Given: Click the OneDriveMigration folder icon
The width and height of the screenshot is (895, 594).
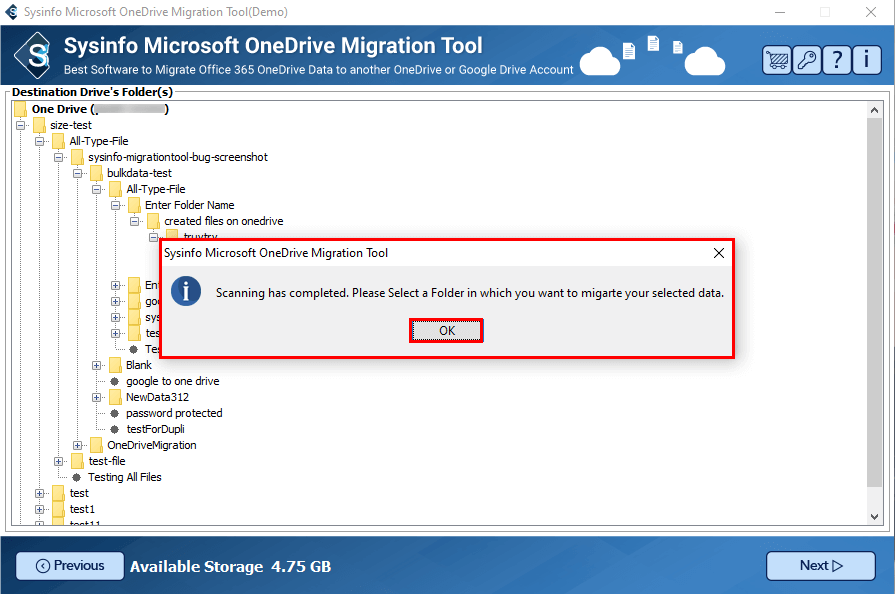Looking at the screenshot, I should pos(97,445).
